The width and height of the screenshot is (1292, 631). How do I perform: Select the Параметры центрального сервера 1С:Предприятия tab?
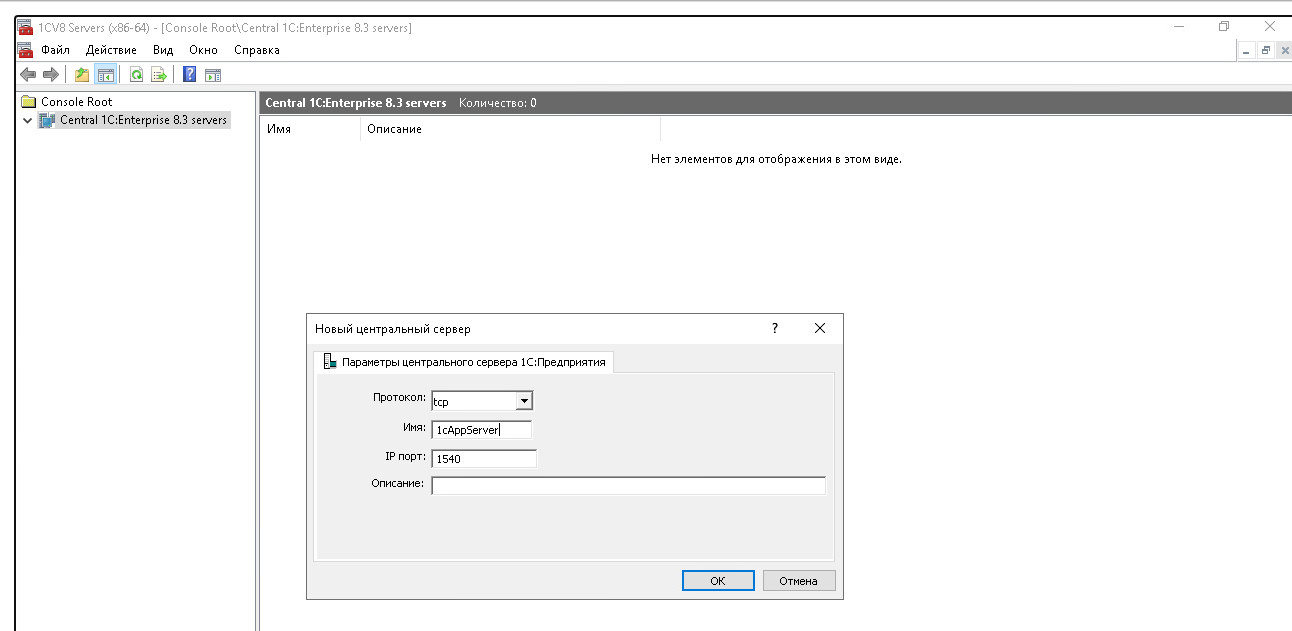click(x=464, y=362)
